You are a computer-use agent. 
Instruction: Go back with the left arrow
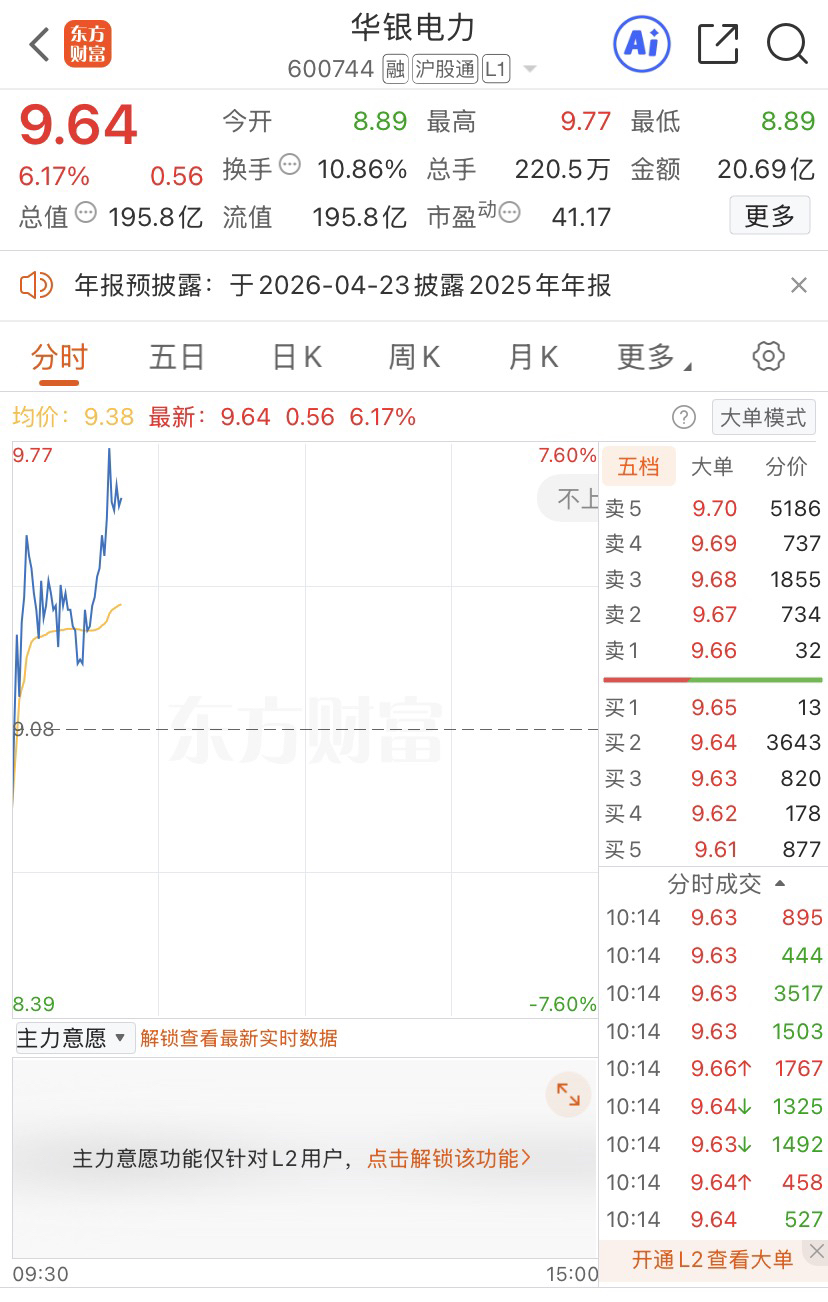pos(39,45)
